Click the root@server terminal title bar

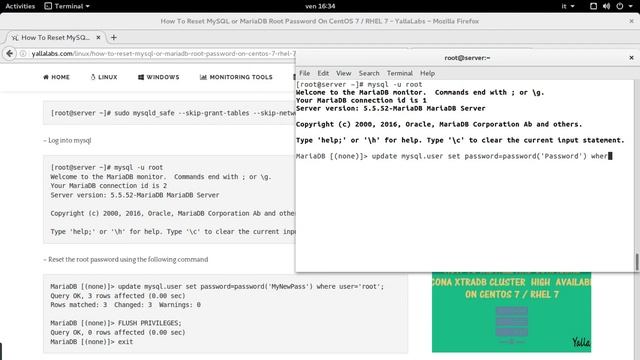click(467, 58)
